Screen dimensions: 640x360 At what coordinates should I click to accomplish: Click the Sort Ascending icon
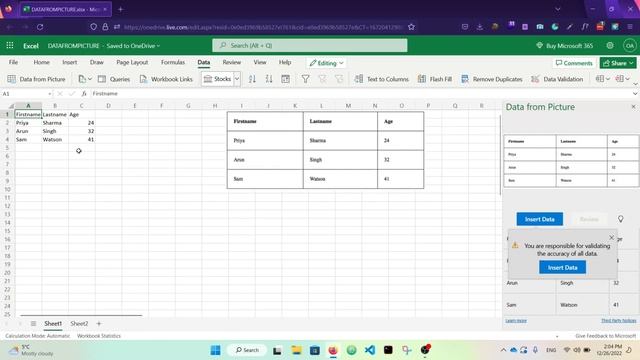[x=252, y=79]
